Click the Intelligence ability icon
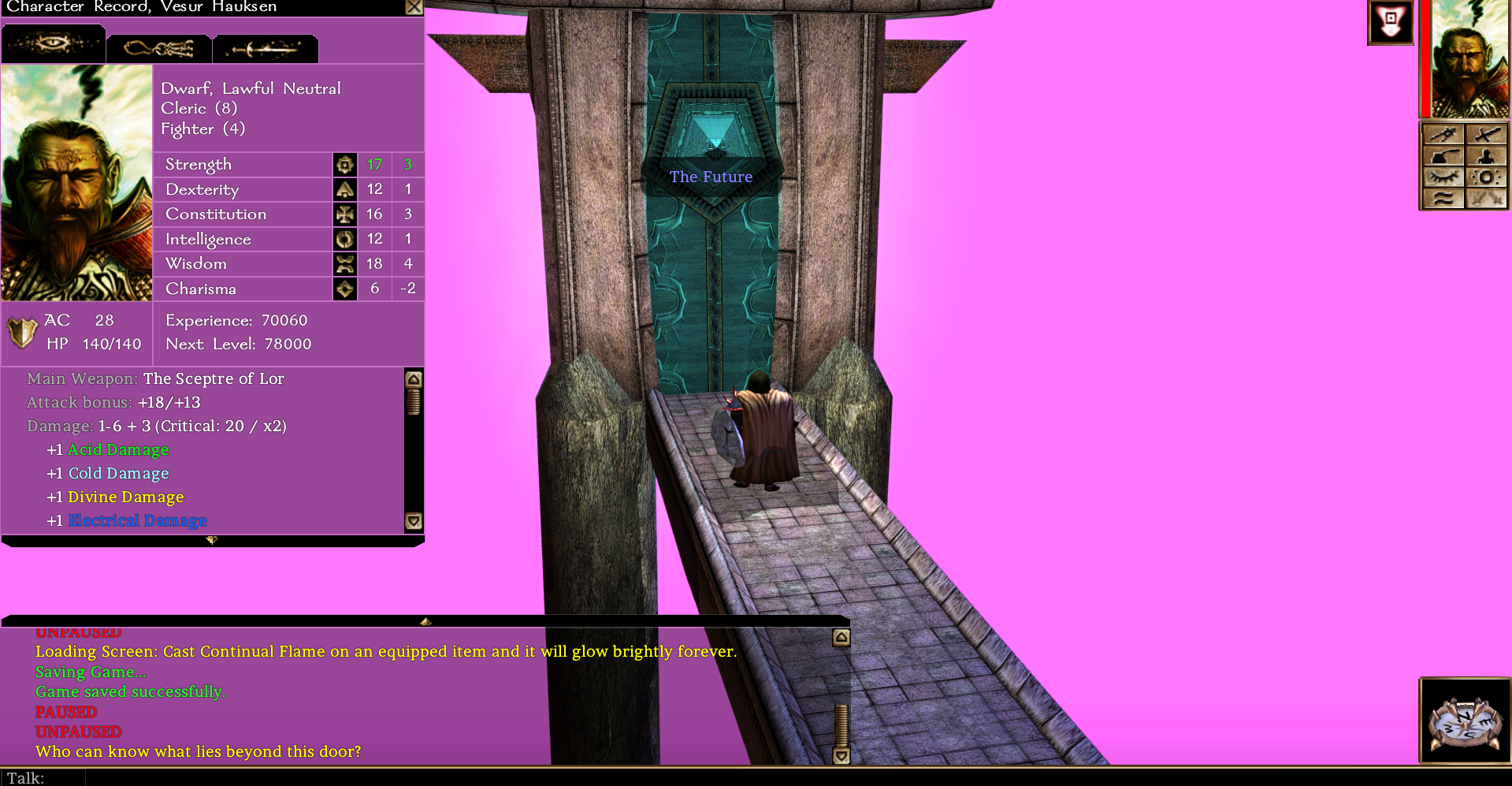 pos(345,239)
